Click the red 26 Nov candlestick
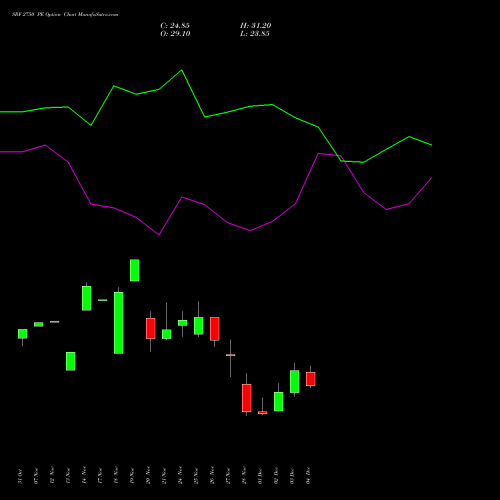 pos(215,329)
